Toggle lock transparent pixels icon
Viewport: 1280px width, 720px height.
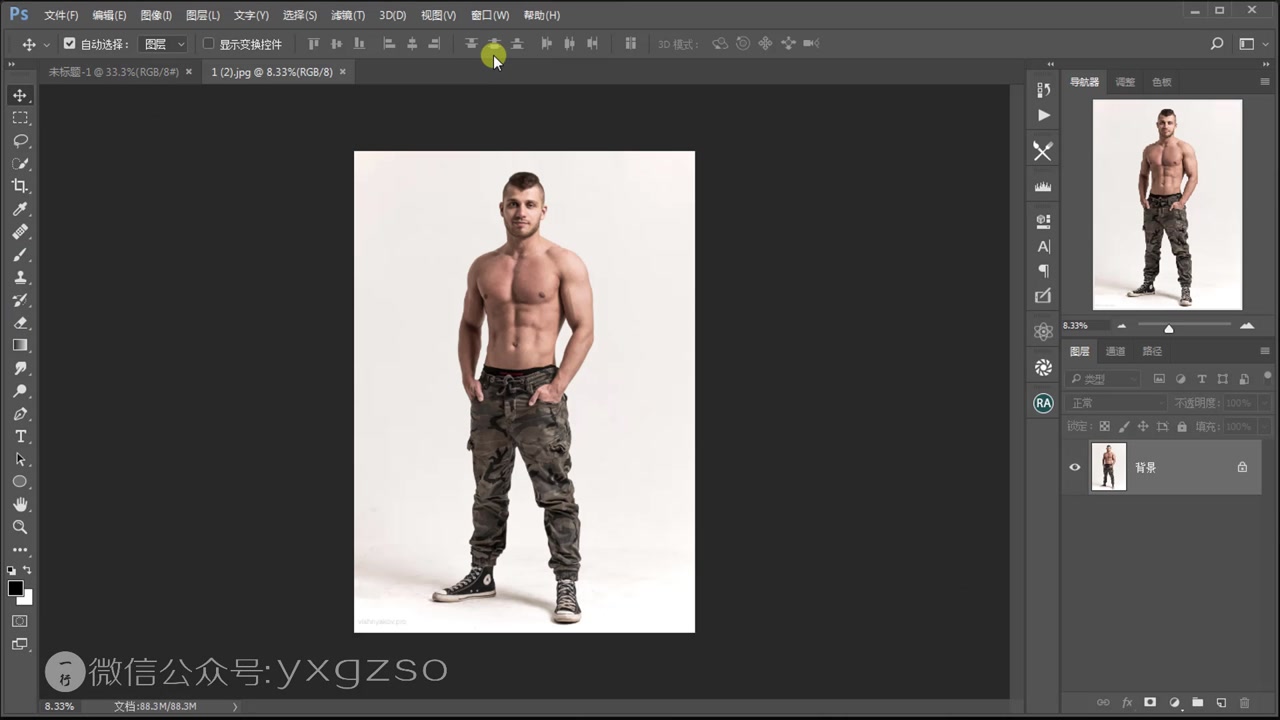pyautogui.click(x=1105, y=427)
